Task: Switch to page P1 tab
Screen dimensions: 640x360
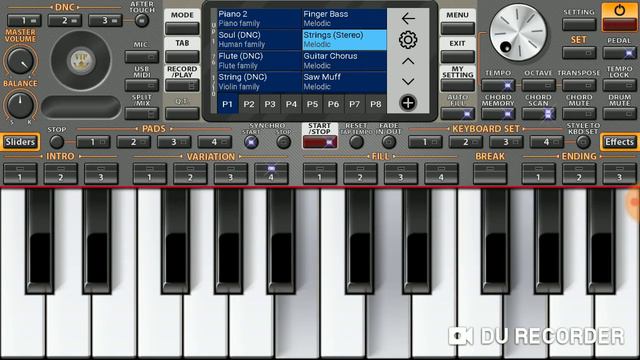Action: tap(227, 104)
